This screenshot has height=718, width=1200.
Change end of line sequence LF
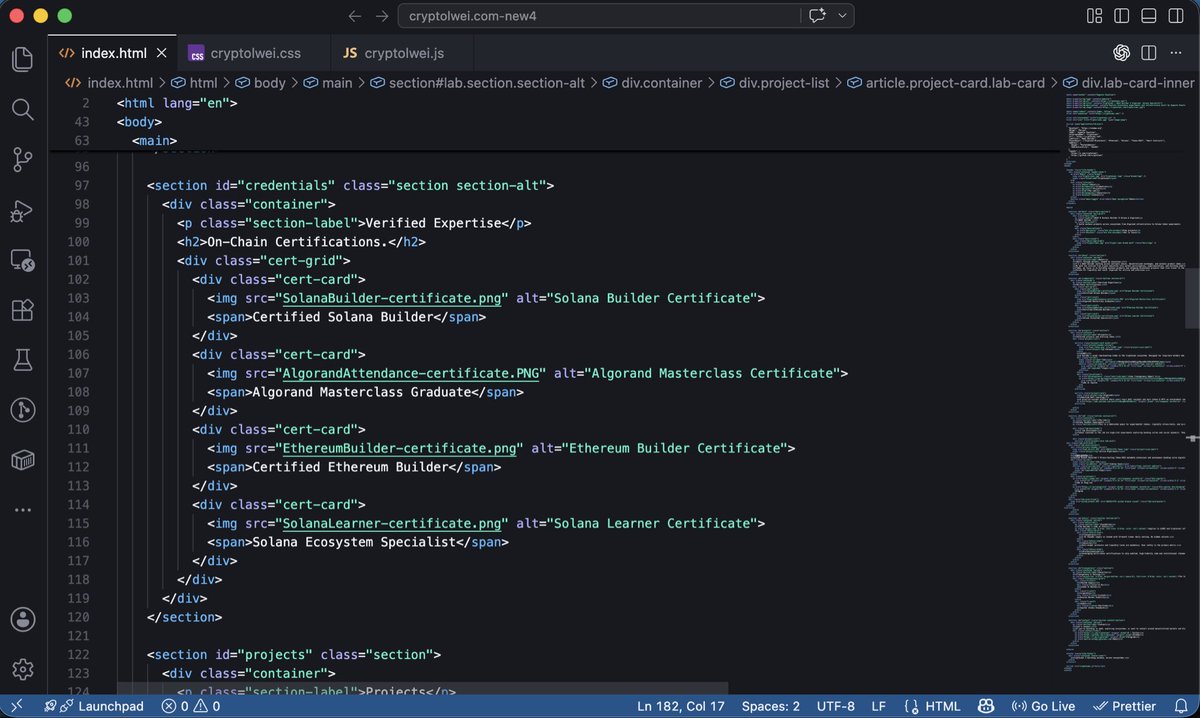[x=878, y=706]
